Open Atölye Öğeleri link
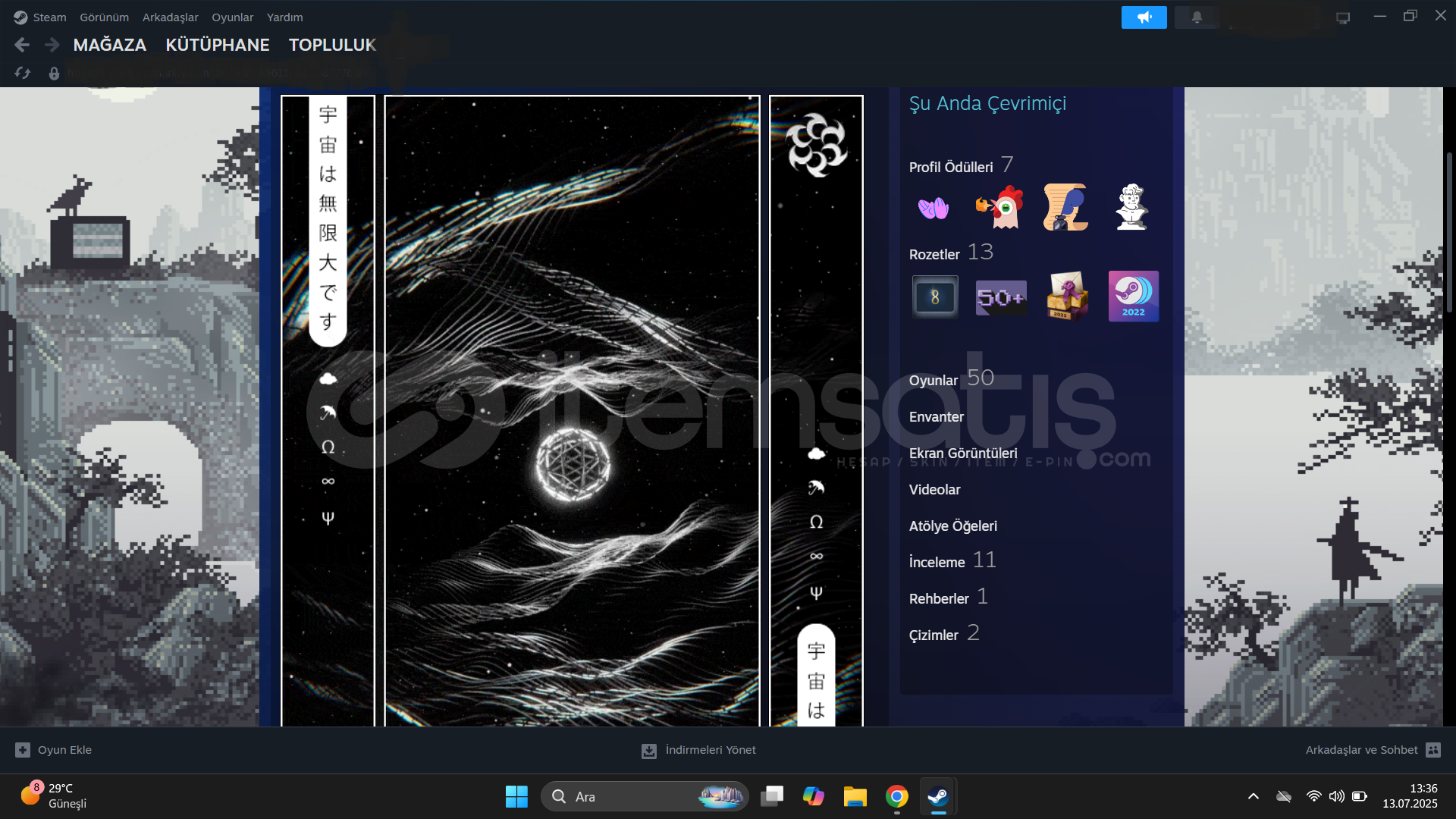 953,526
